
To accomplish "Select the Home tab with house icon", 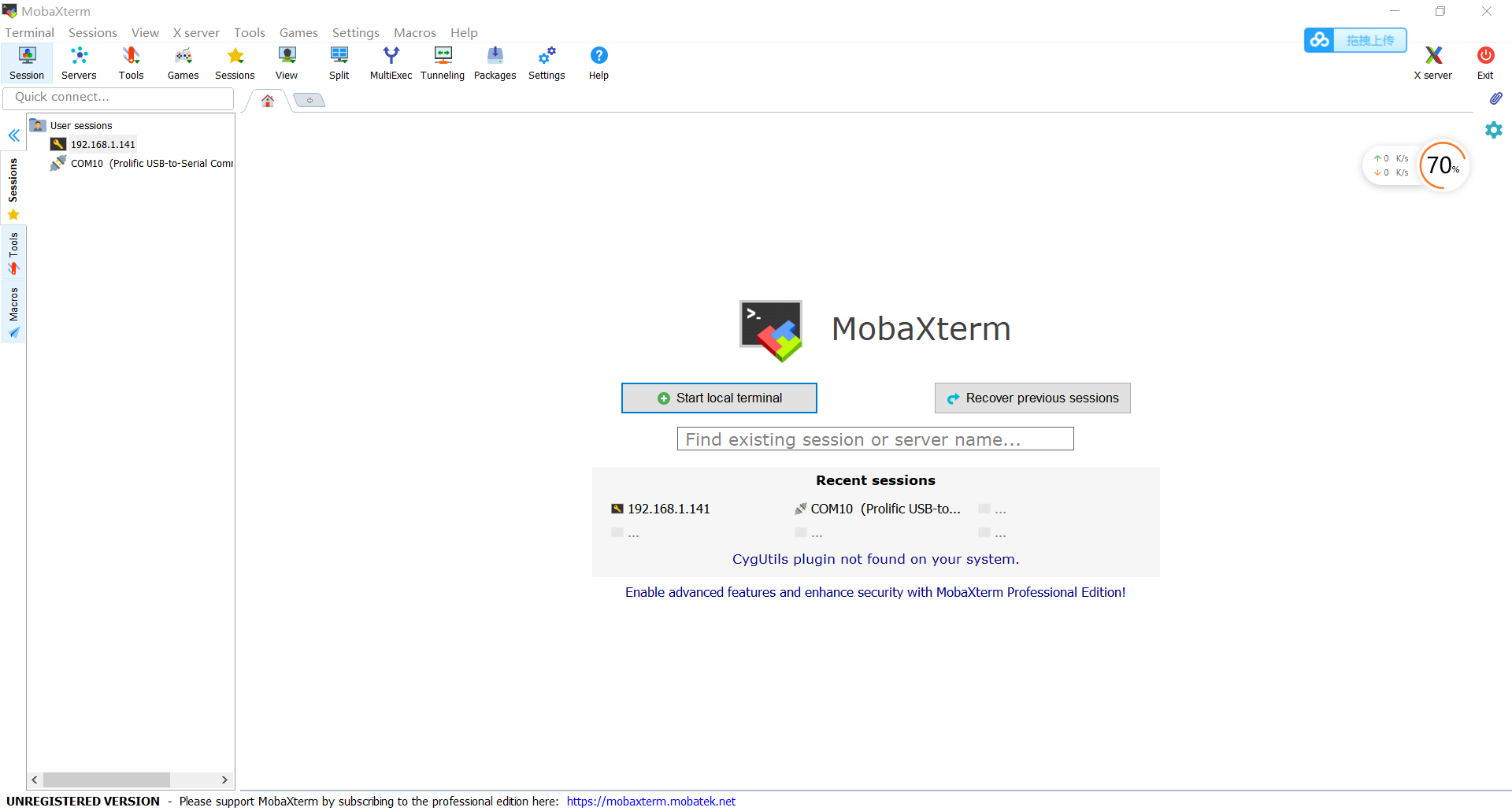I will pyautogui.click(x=268, y=101).
